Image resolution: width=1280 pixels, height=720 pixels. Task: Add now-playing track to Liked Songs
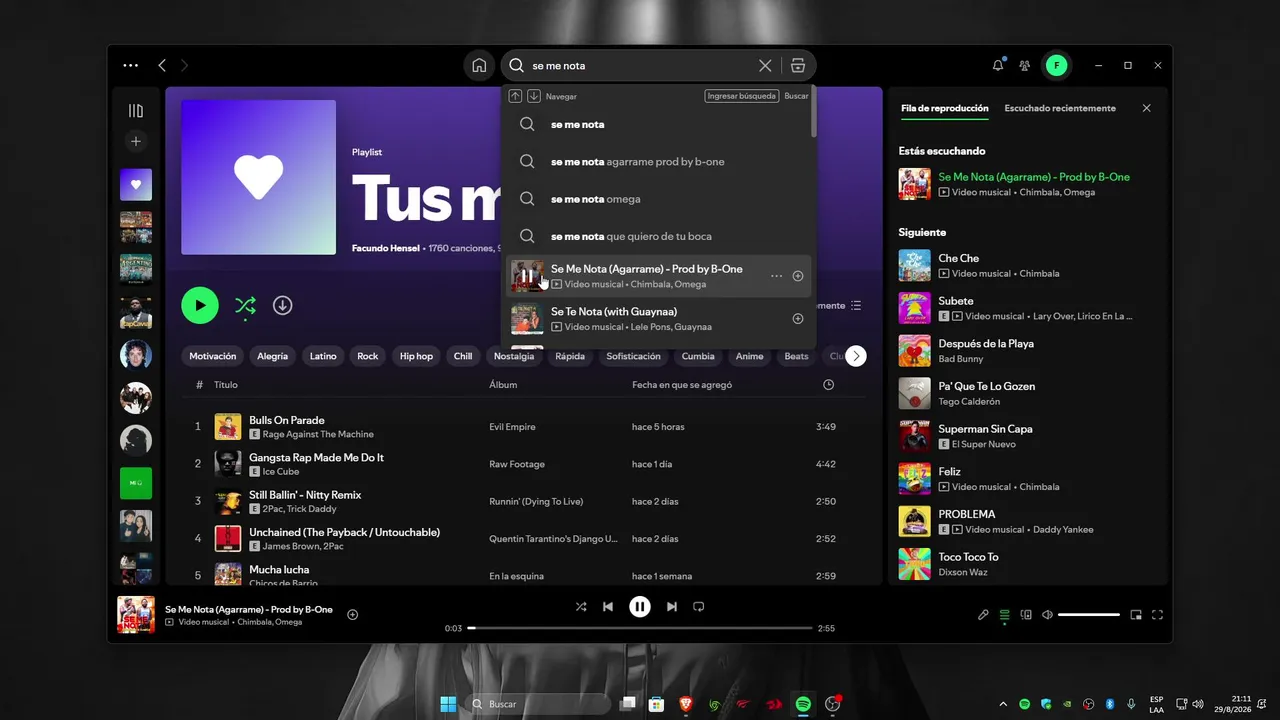point(352,614)
